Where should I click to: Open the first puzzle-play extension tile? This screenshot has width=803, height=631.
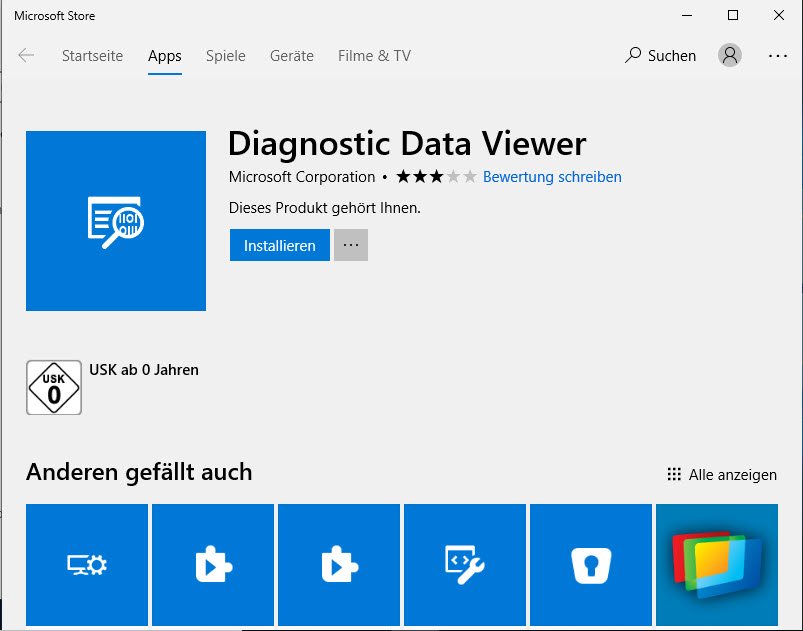pos(213,565)
